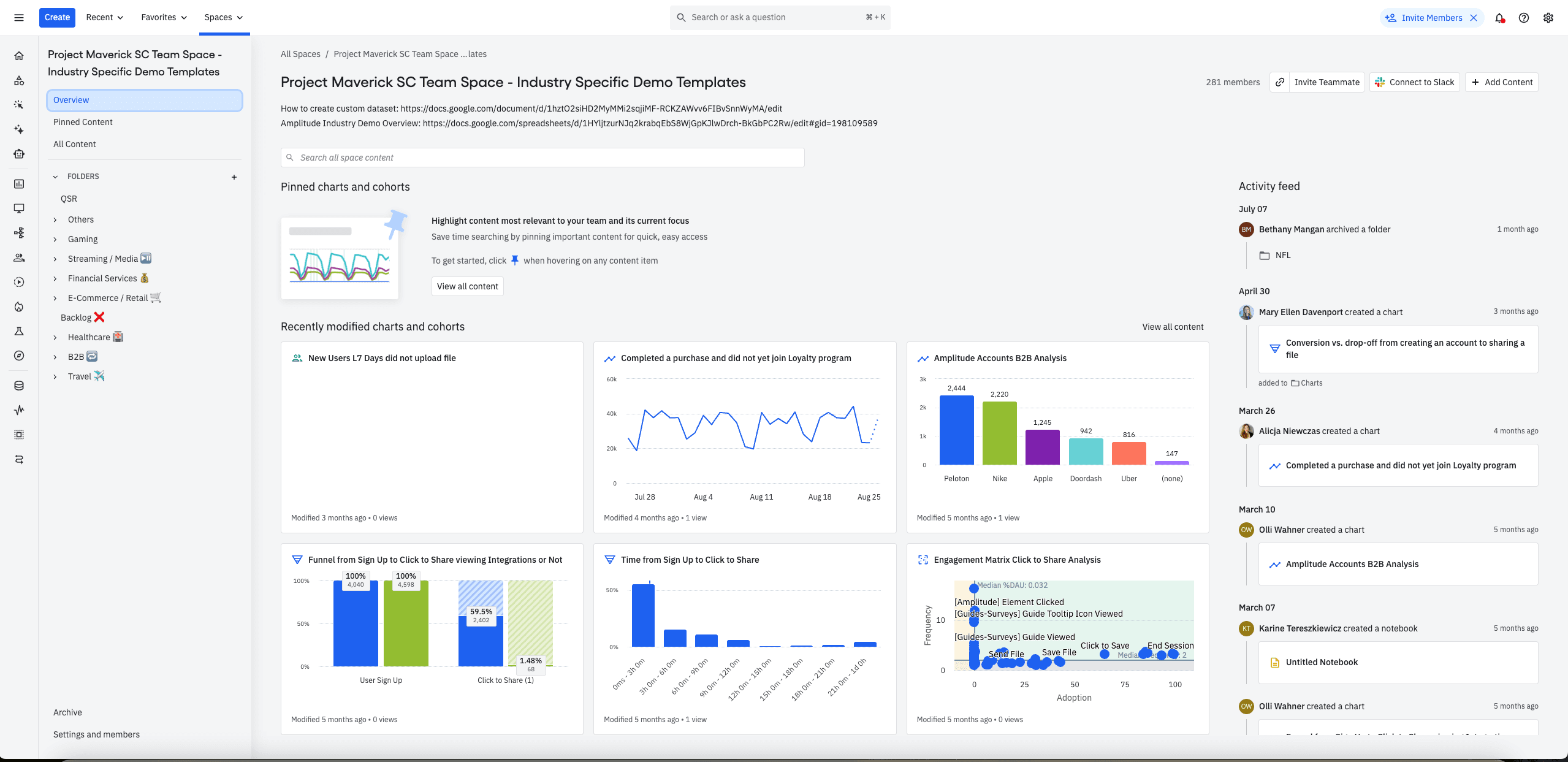Click the hamburger menu icon

[x=19, y=18]
